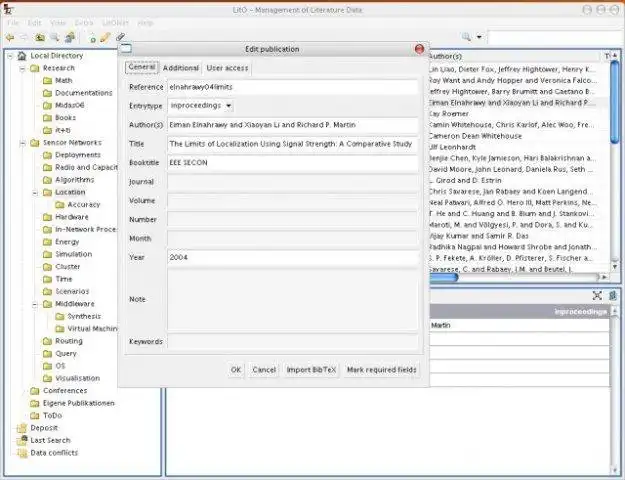Click the Title input field
Image resolution: width=625 pixels, height=480 pixels.
[293, 144]
